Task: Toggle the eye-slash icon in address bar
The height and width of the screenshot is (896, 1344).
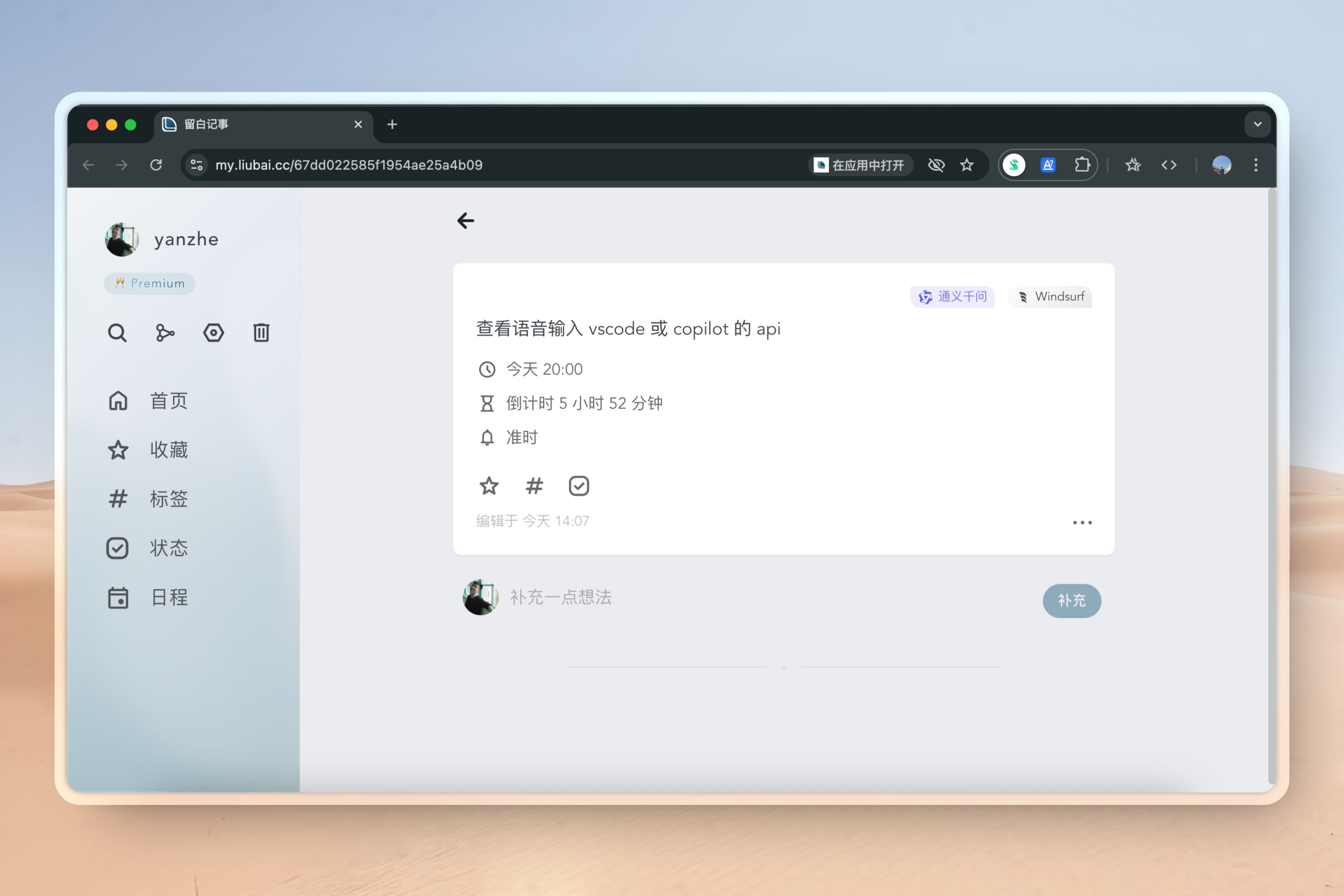Action: (x=936, y=165)
